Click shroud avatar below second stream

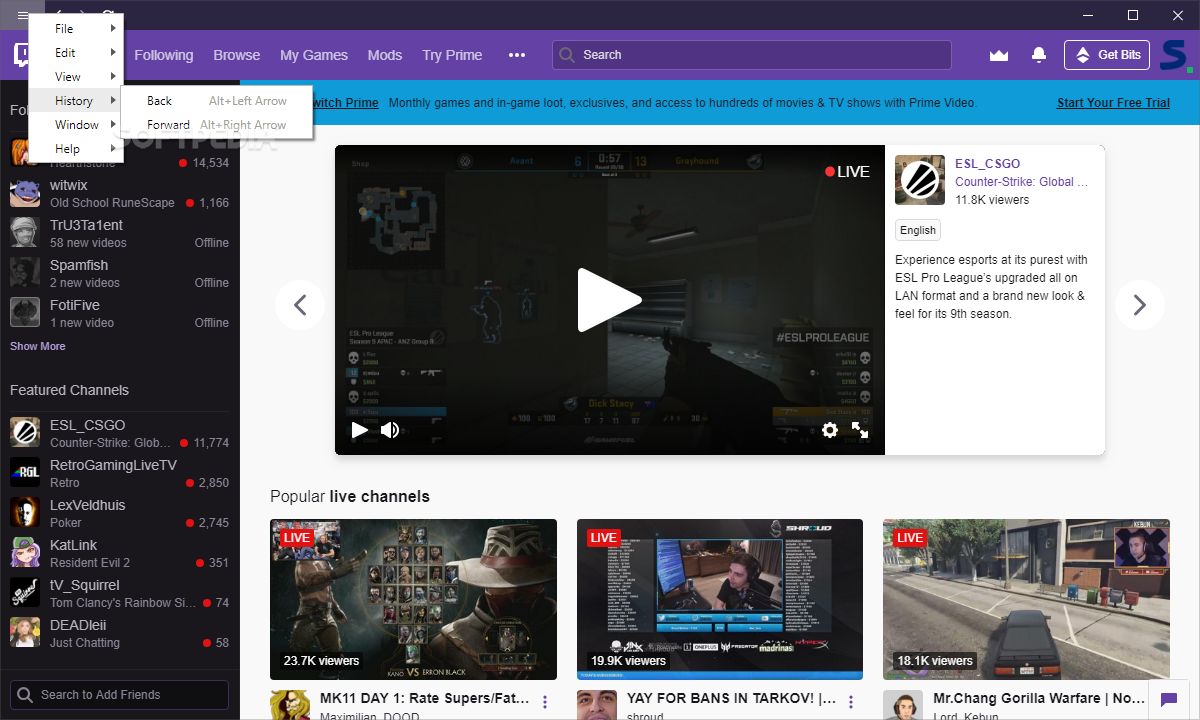[597, 705]
